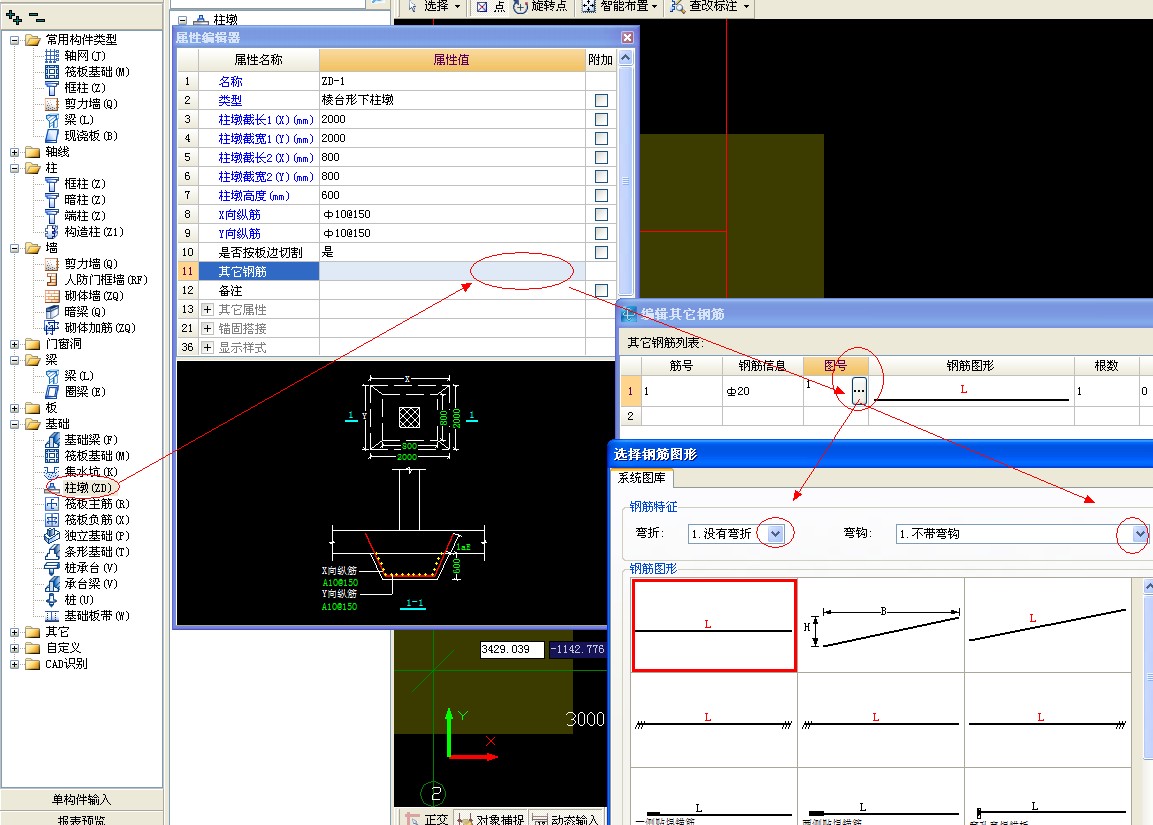Tick the 附加 checkbox for X向纵筋 row
1153x825 pixels.
pyautogui.click(x=602, y=214)
